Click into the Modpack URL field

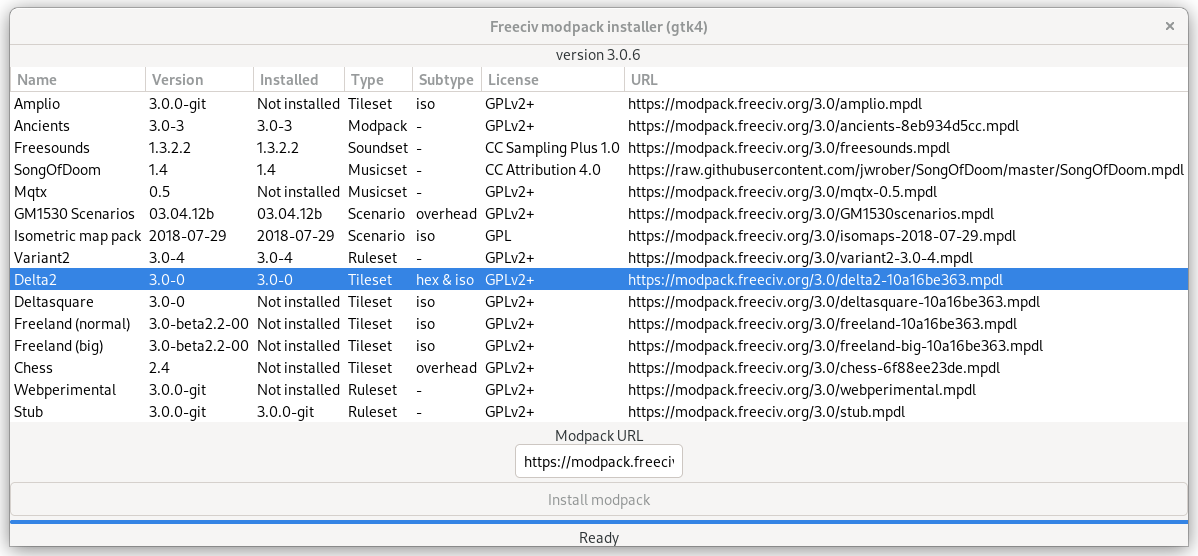point(598,462)
